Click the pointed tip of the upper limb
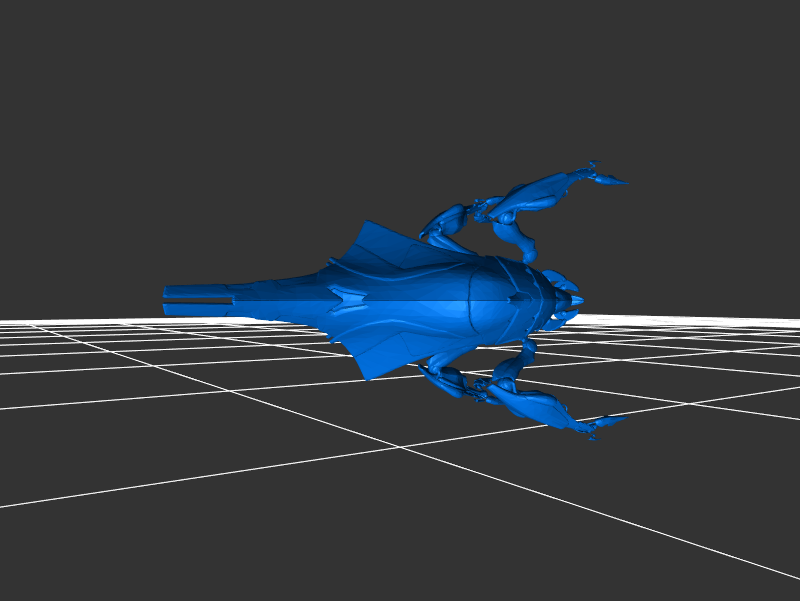This screenshot has height=601, width=800. pyautogui.click(x=622, y=181)
